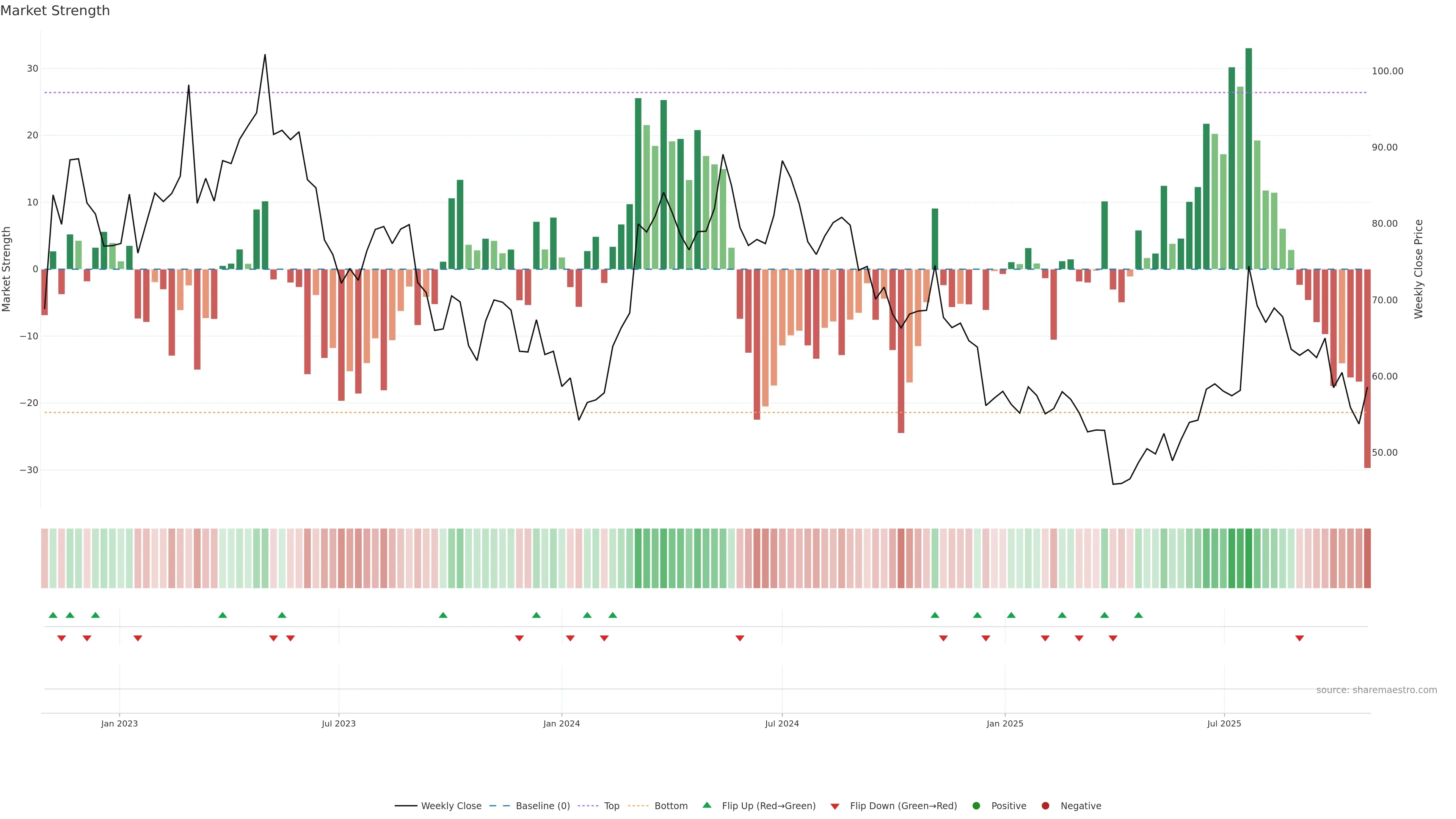Screen dimensions: 1456x819
Task: Click the green Flip Up legend triangle
Action: tap(706, 805)
